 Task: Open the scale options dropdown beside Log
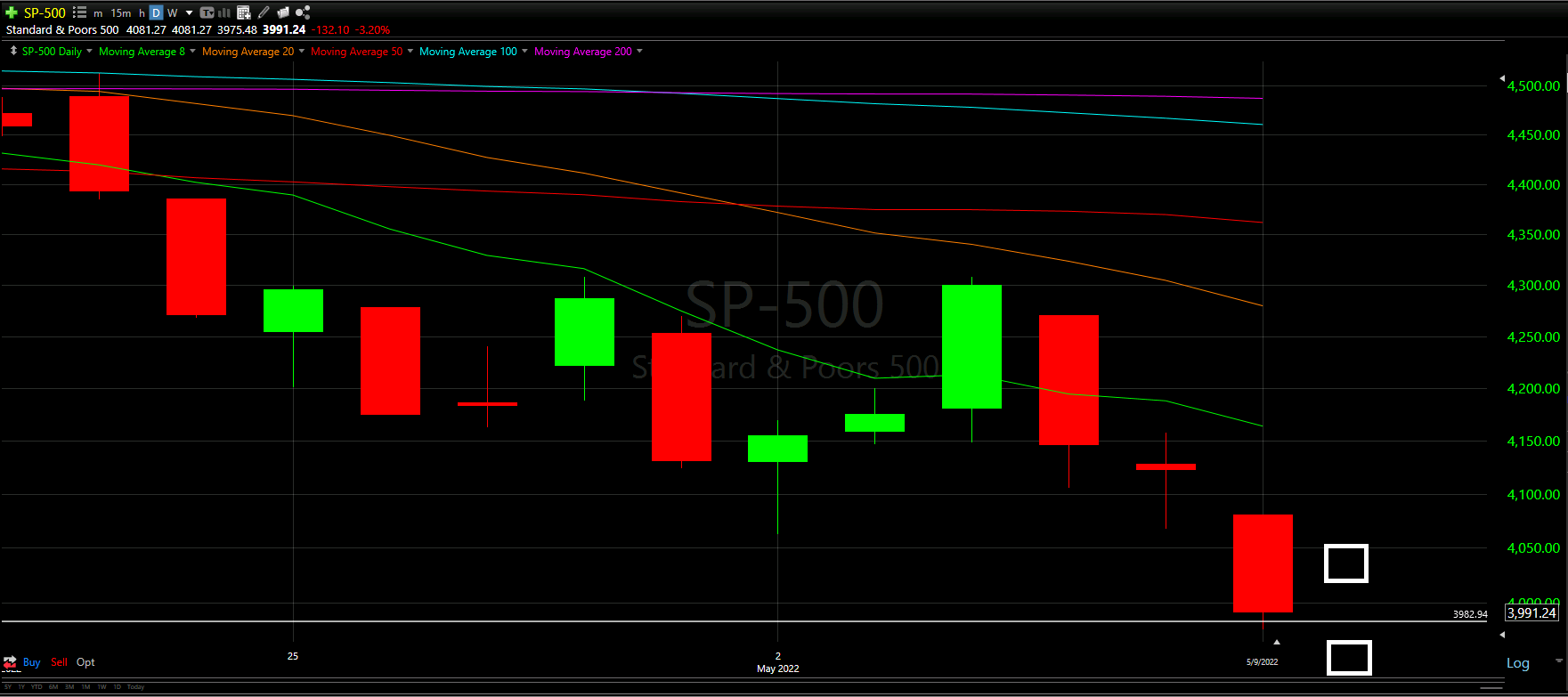click(x=1559, y=661)
